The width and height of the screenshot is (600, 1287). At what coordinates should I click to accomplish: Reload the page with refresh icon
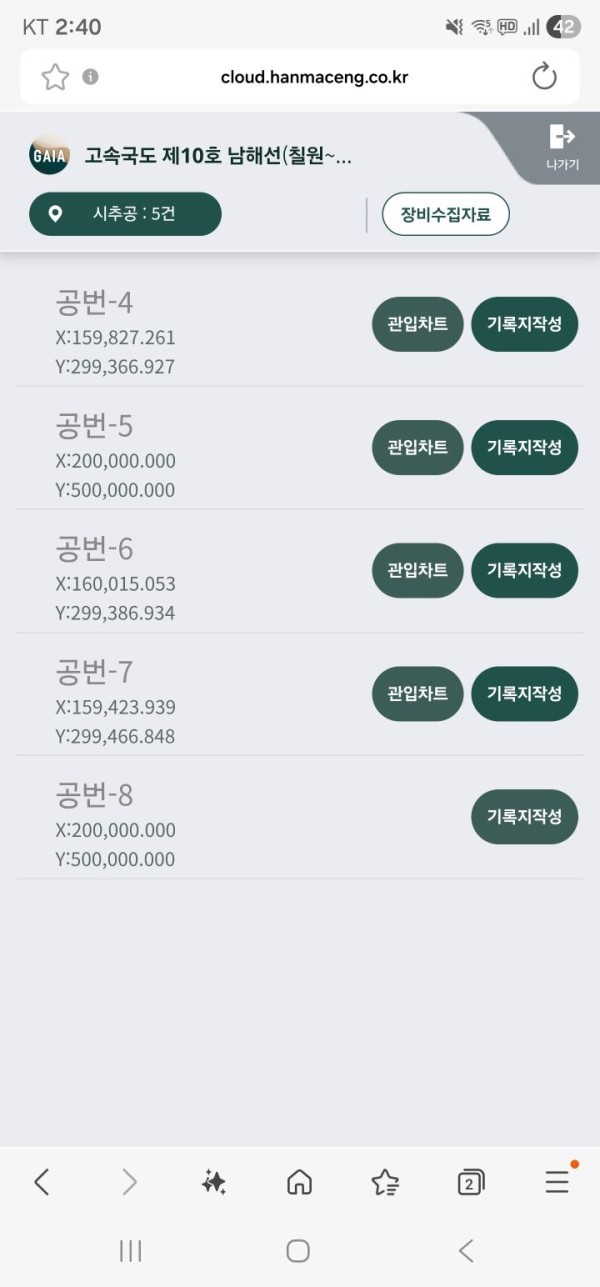(544, 77)
